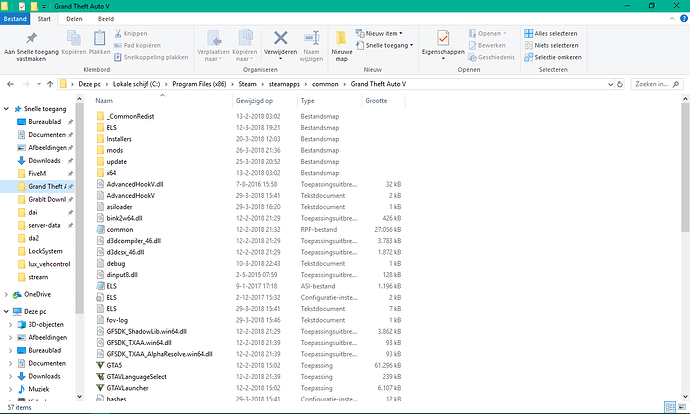Image resolution: width=690 pixels, height=414 pixels.
Task: Click Bewerken edit option
Action: (487, 45)
